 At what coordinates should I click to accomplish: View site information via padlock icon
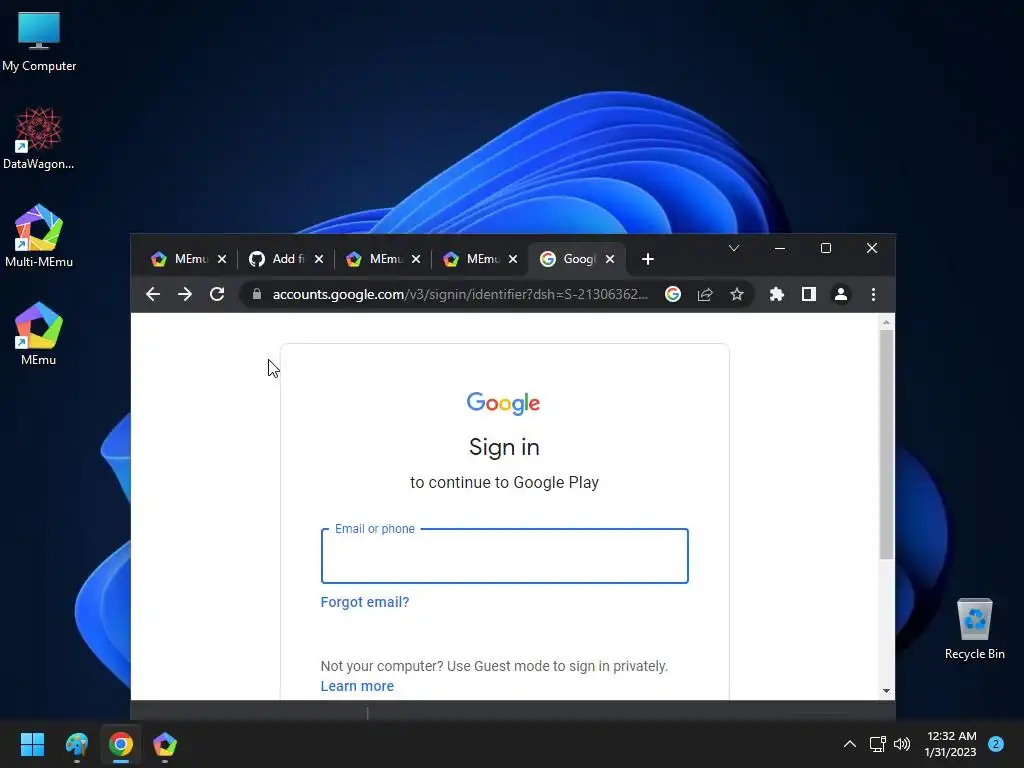257,295
